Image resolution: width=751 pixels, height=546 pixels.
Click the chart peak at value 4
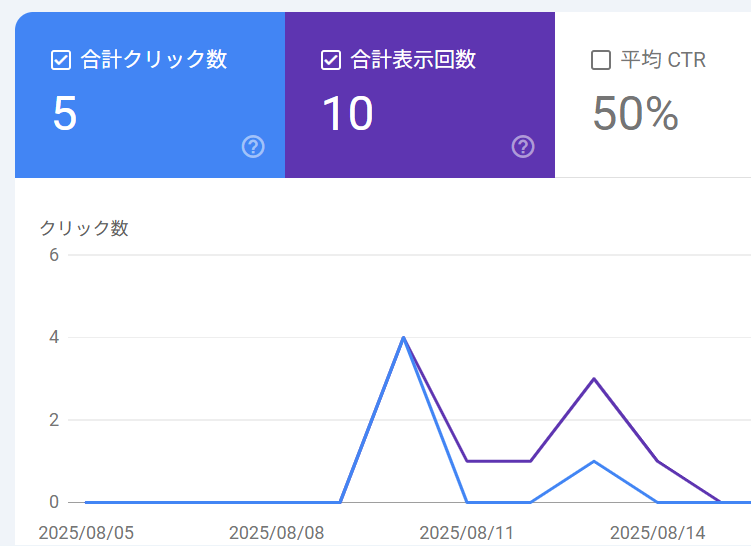click(x=403, y=337)
